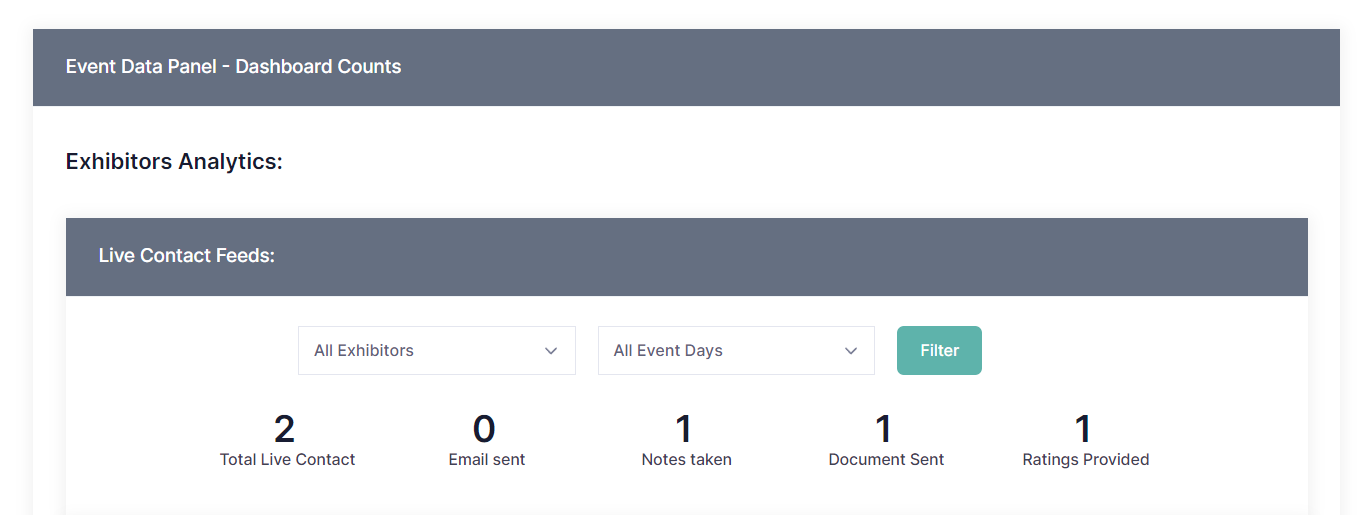Select the Notes taken label

(x=687, y=460)
